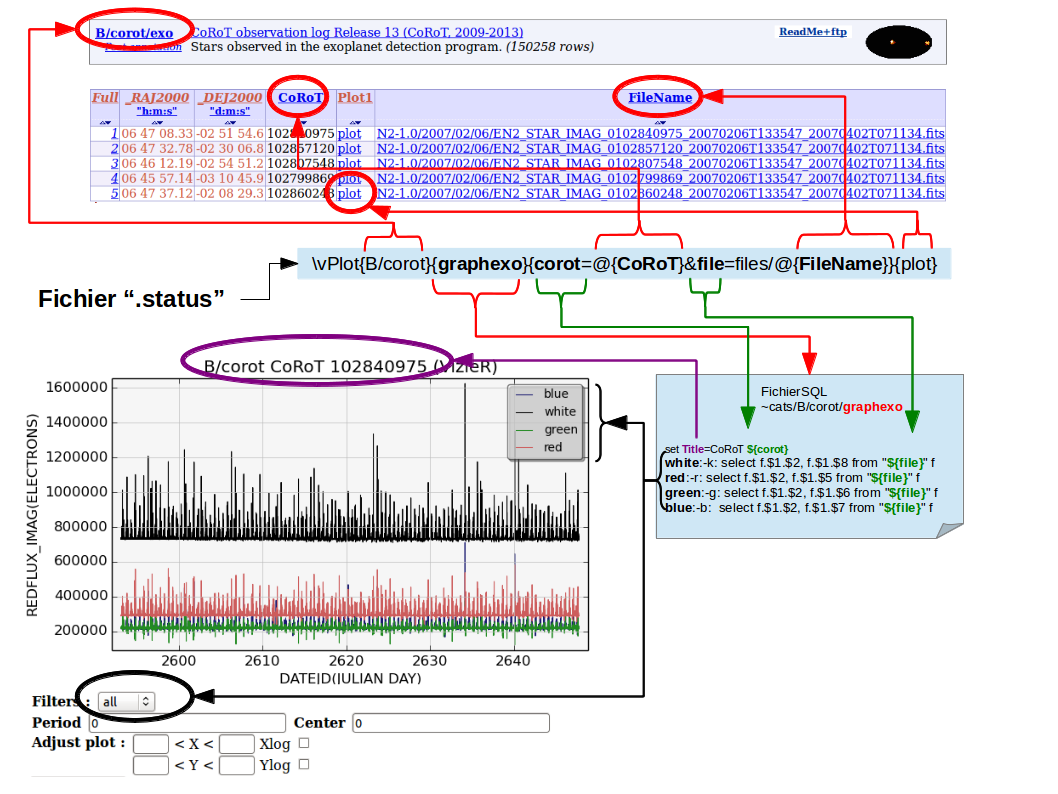Open full record for row 3
This screenshot has width=1058, height=794.
coord(114,163)
